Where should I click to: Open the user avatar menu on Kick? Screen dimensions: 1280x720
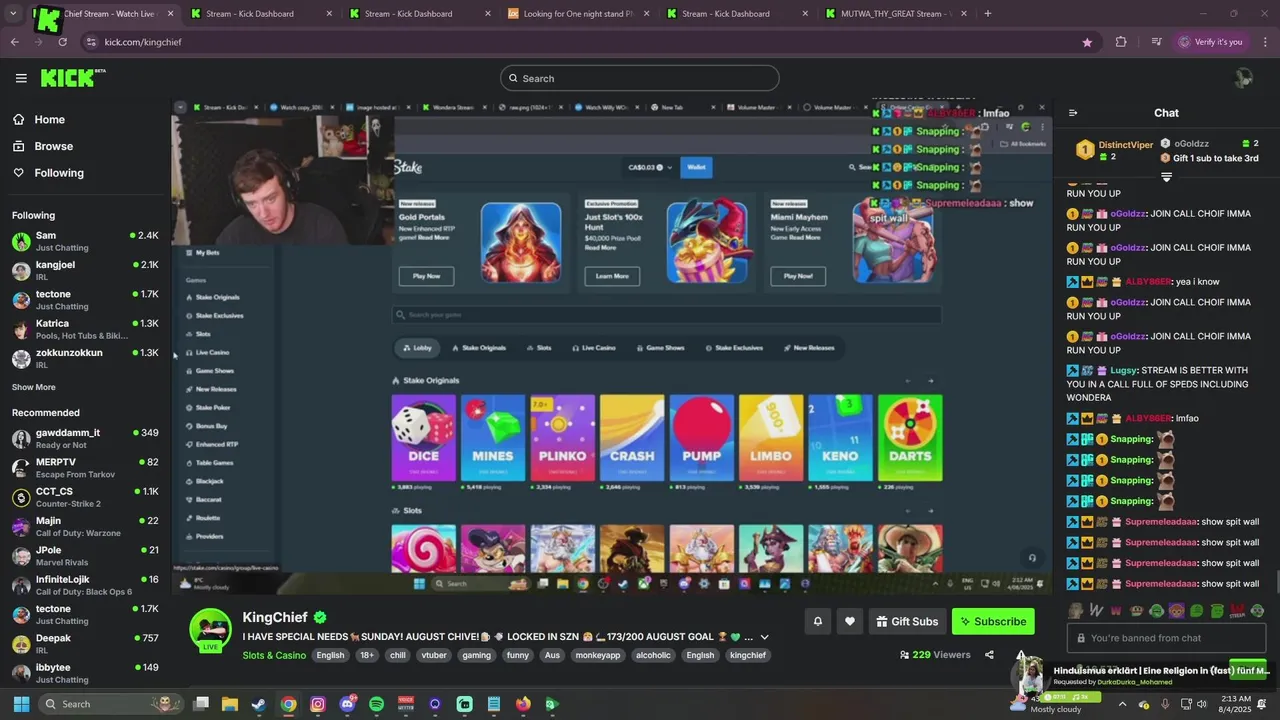[x=1243, y=78]
